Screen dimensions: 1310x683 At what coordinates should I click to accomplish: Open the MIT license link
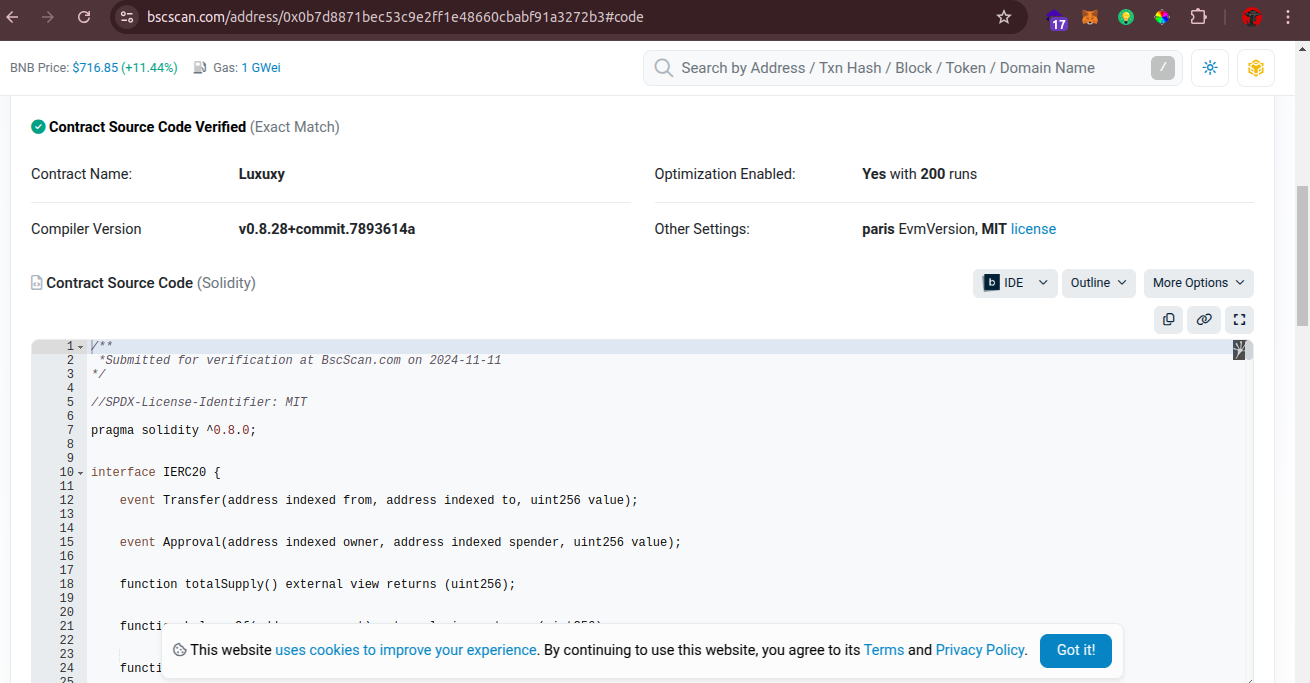tap(1033, 229)
